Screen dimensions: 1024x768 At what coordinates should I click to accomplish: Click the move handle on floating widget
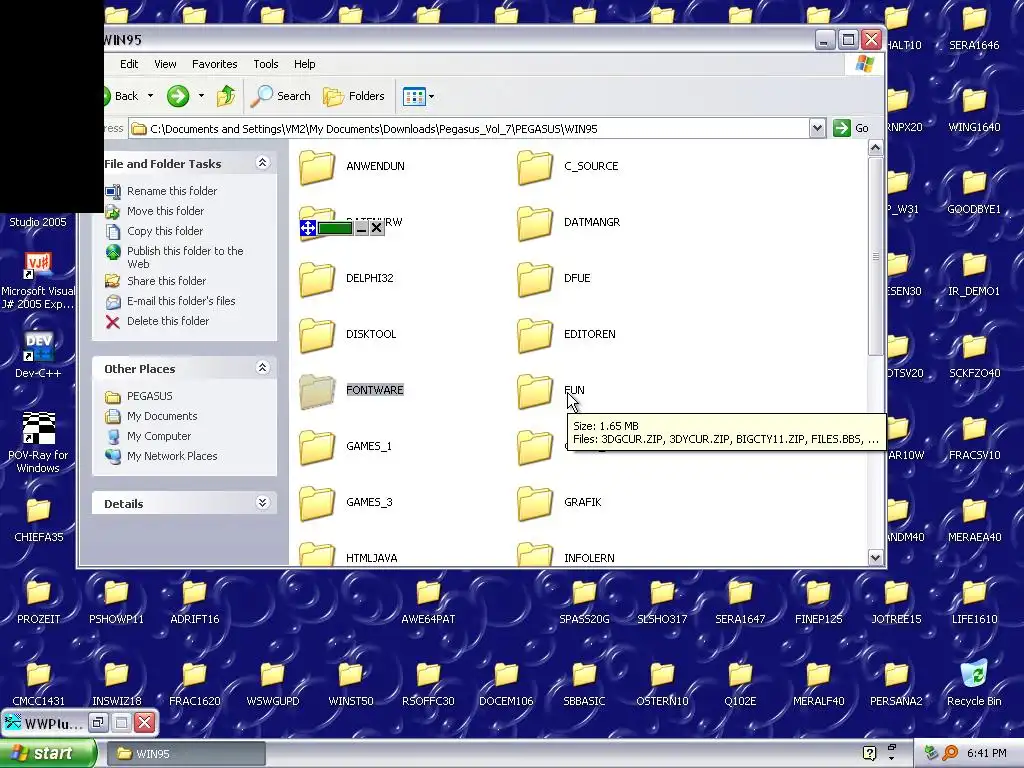click(308, 228)
